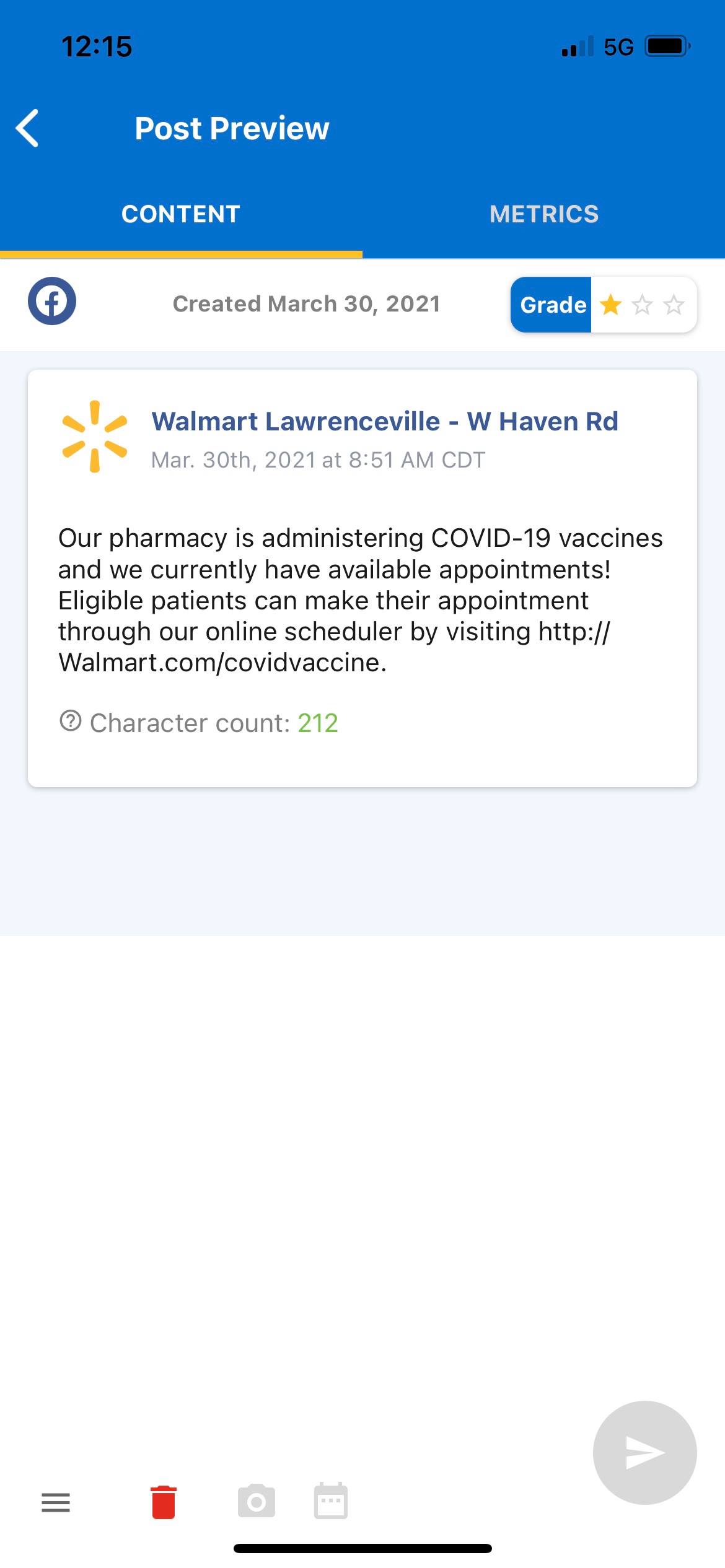Set grade to two stars
The image size is (725, 1568).
[x=642, y=305]
